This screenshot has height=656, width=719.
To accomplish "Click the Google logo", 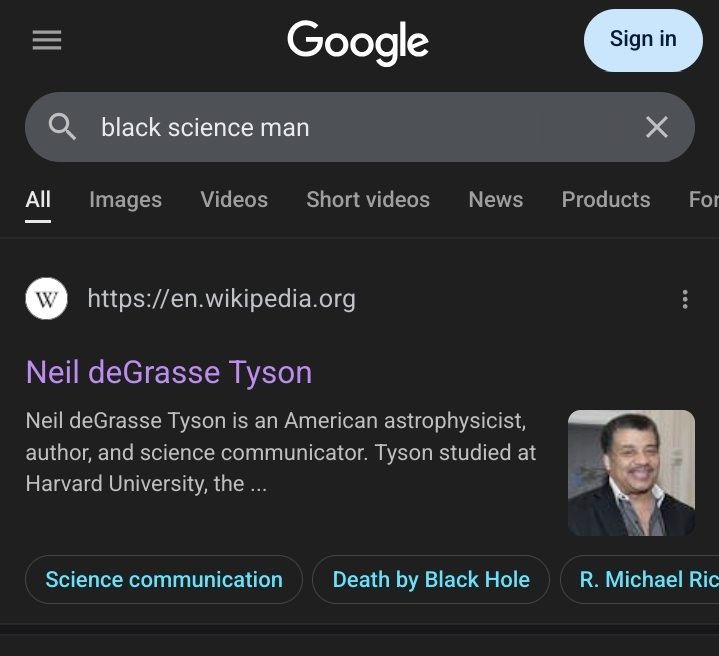I will pos(358,43).
